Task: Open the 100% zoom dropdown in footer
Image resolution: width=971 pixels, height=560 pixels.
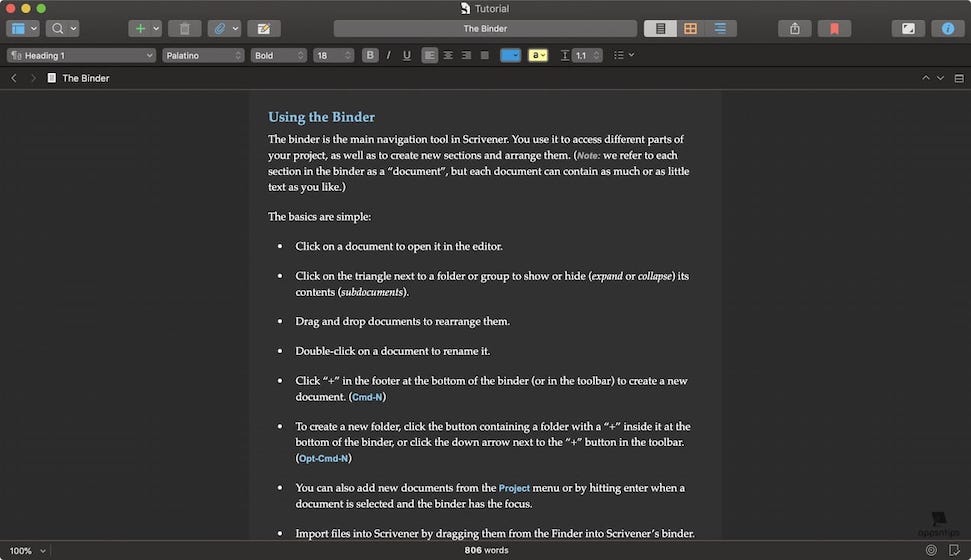Action: (28, 551)
